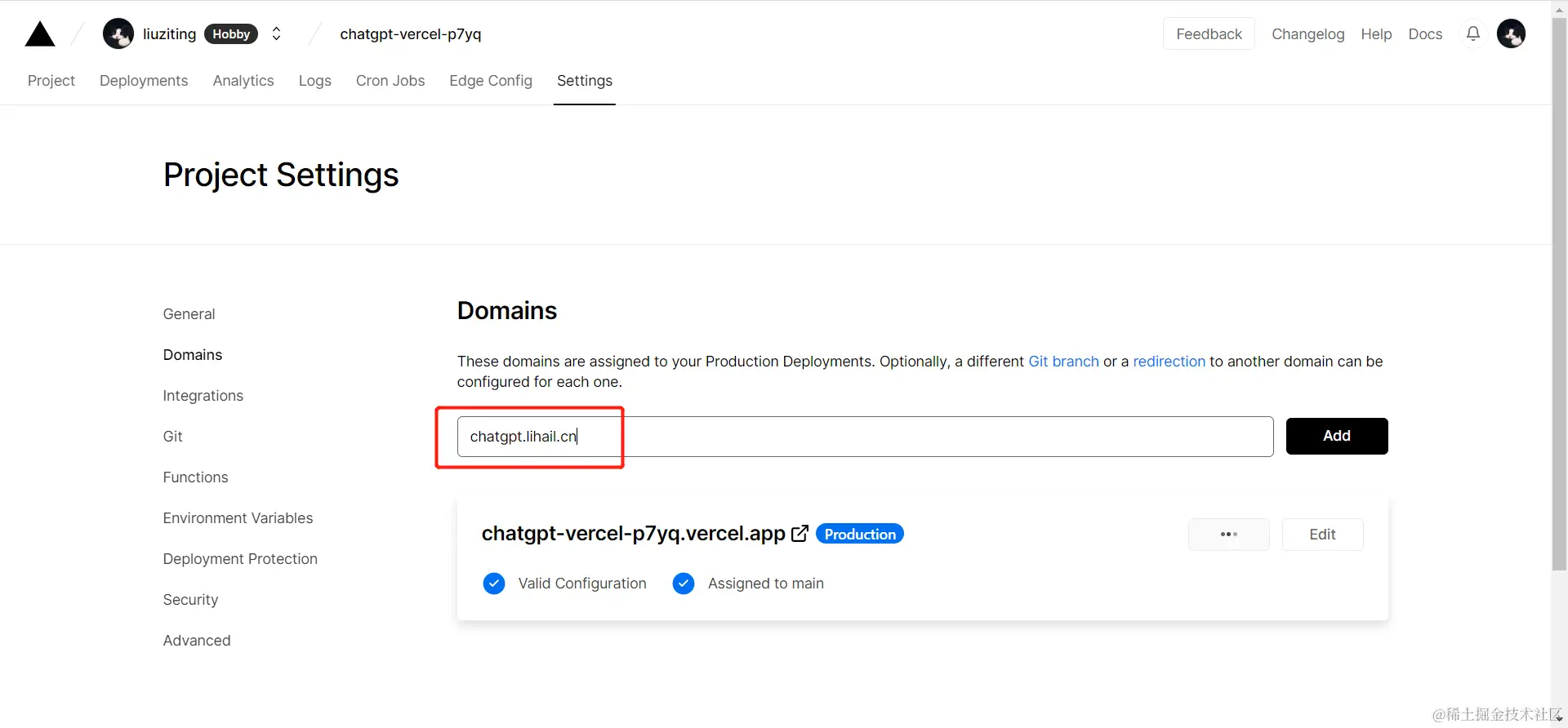Image resolution: width=1568 pixels, height=728 pixels.
Task: Select Domains in the settings sidebar
Action: pos(193,355)
